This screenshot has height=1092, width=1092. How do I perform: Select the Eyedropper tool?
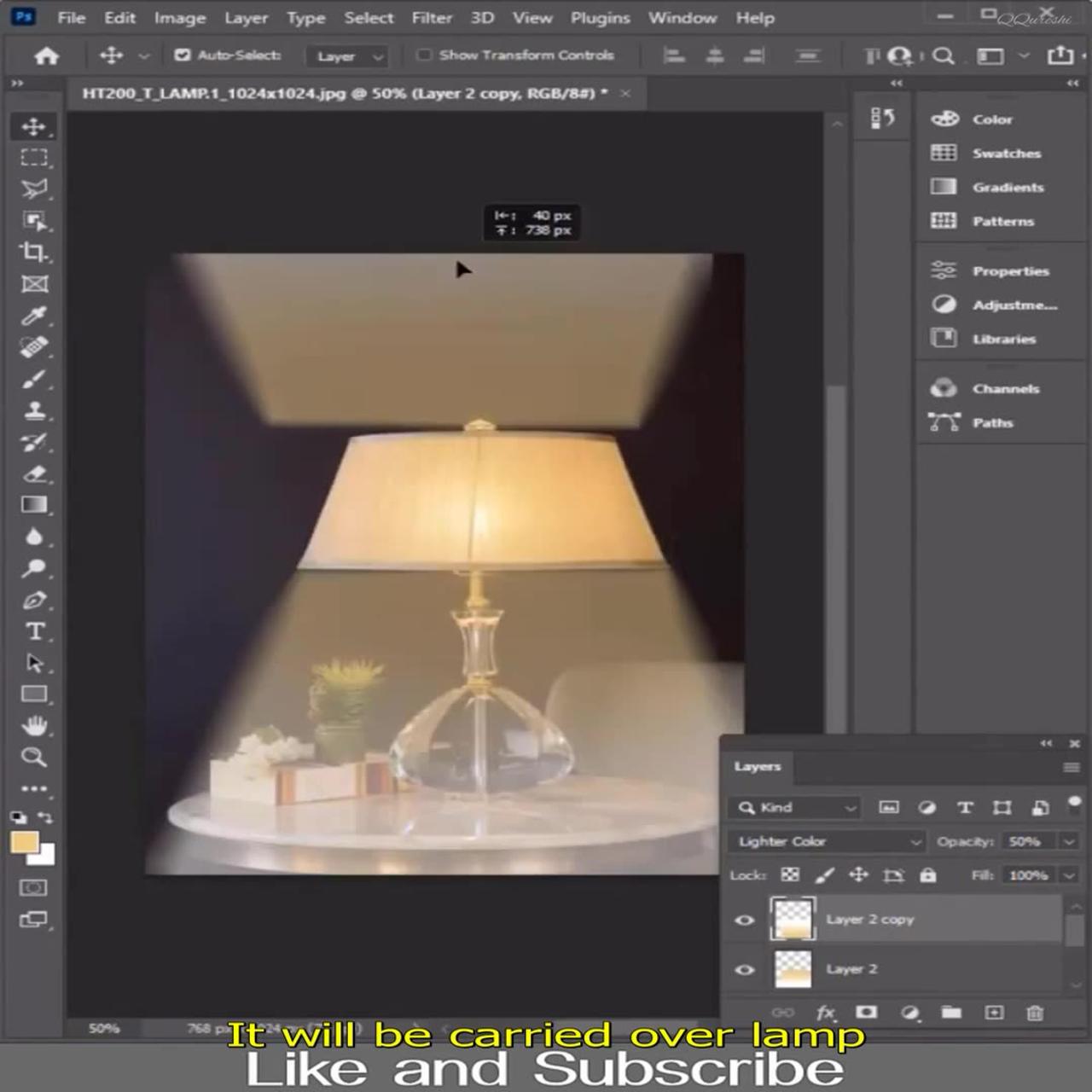[x=34, y=316]
